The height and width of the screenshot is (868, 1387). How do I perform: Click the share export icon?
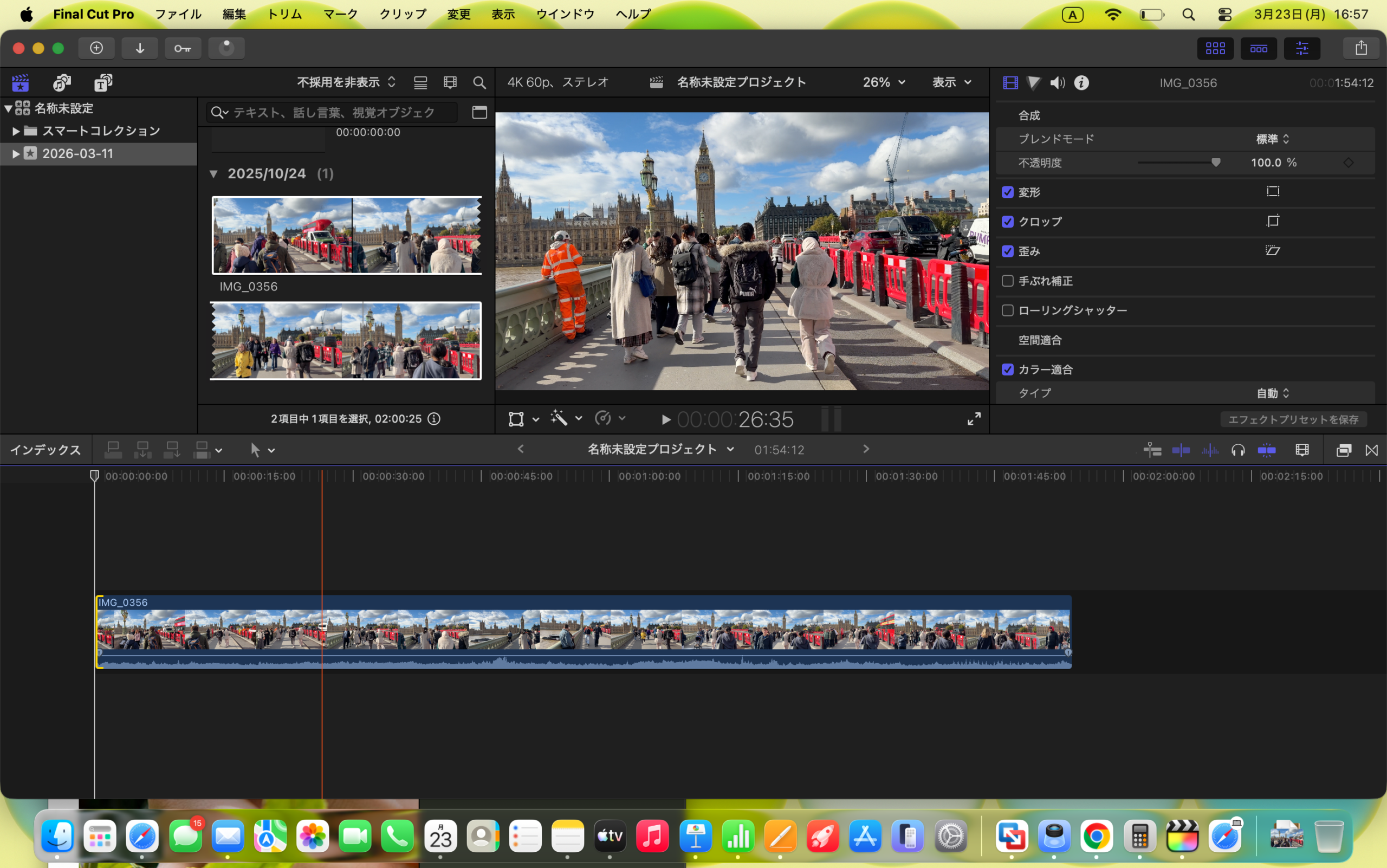click(1360, 48)
